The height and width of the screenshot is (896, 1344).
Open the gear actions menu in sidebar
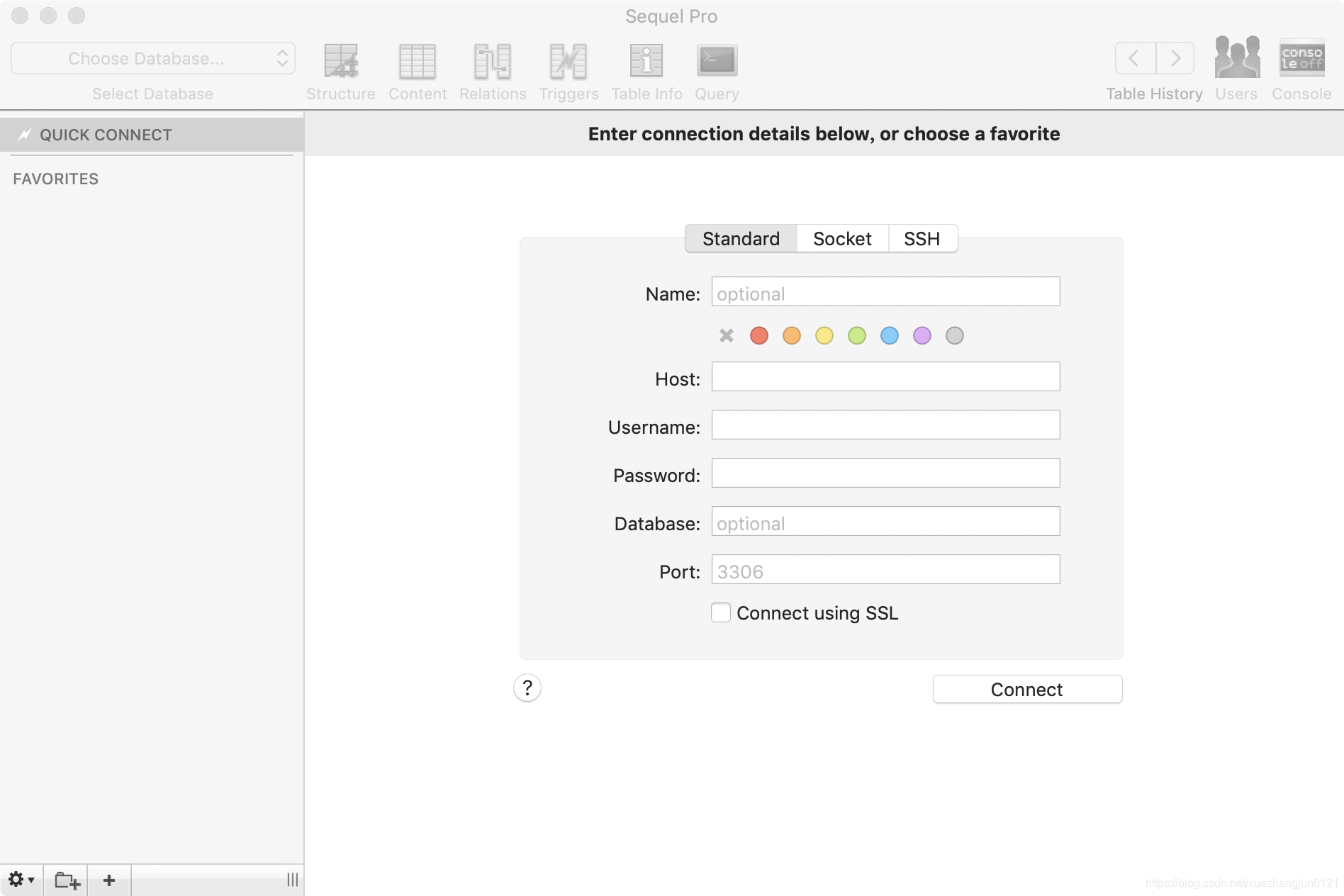pos(21,880)
